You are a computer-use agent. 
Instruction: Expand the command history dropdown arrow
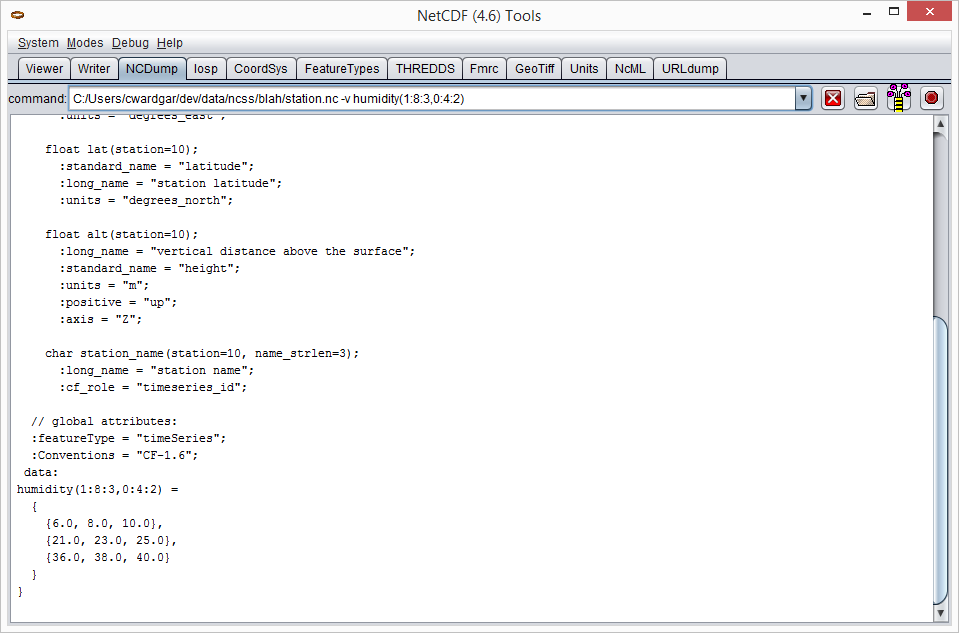click(803, 98)
